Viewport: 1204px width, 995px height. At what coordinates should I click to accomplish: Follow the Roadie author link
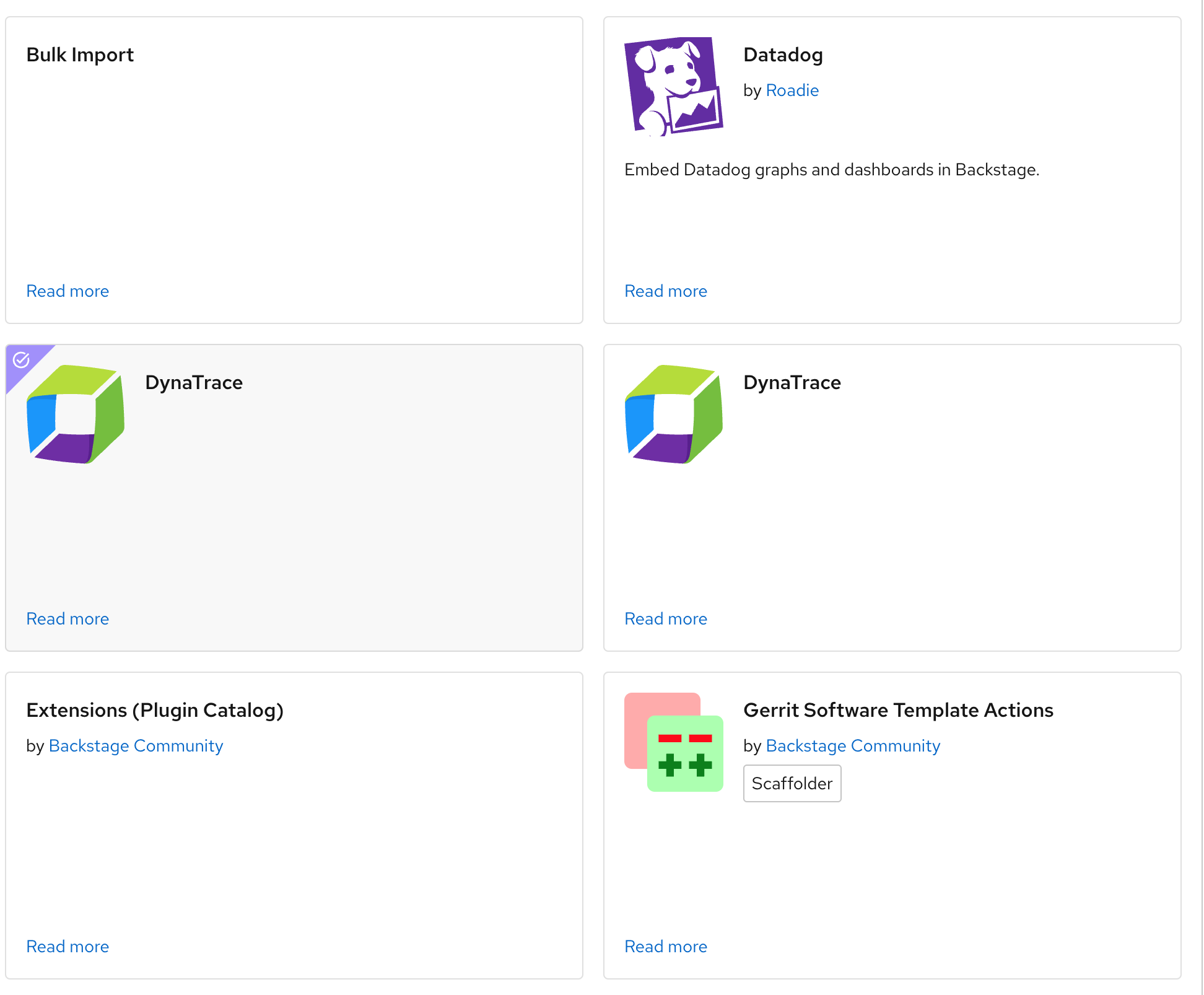coord(792,90)
